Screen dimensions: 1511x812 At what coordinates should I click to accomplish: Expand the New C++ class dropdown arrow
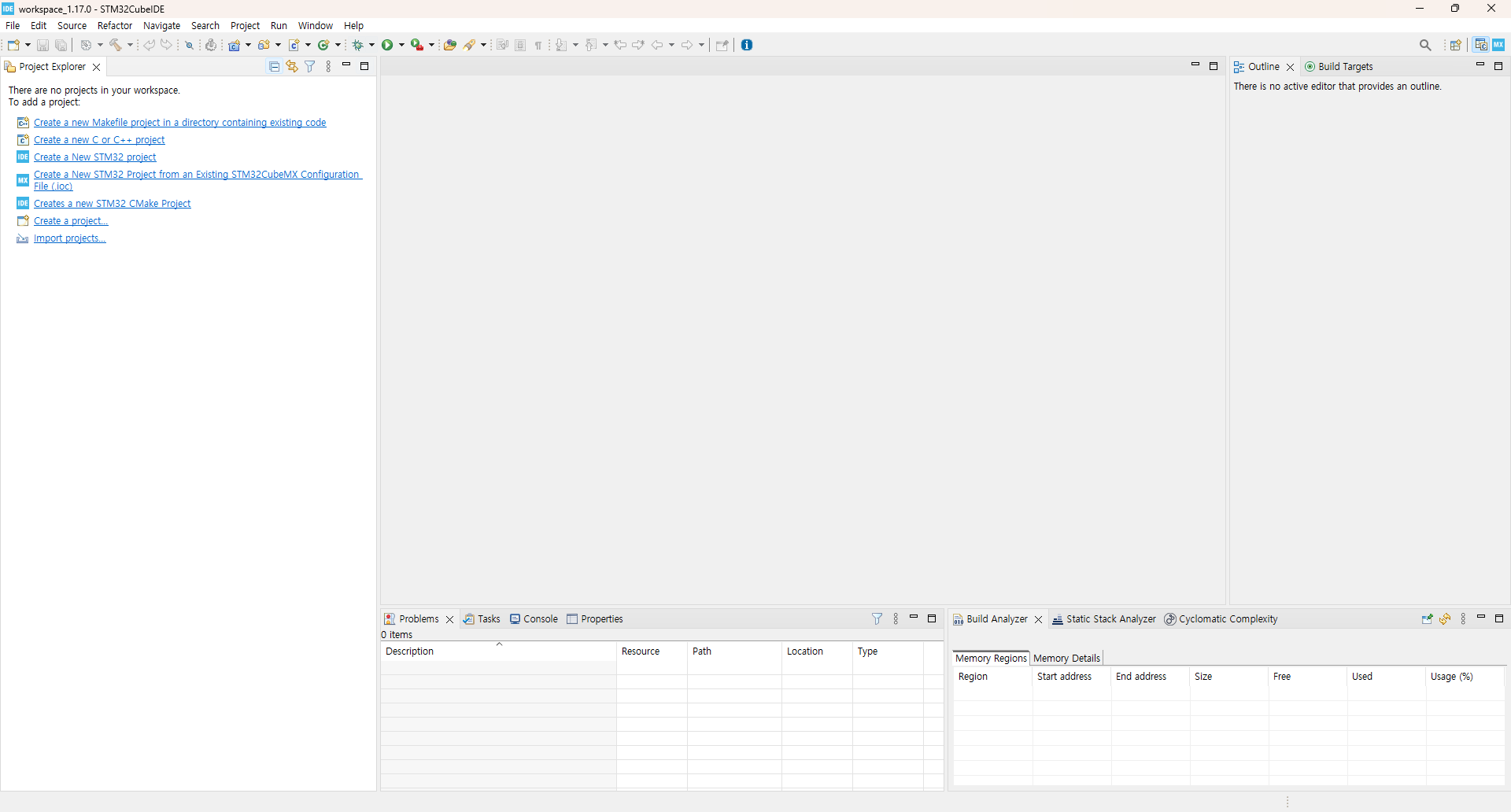click(338, 45)
